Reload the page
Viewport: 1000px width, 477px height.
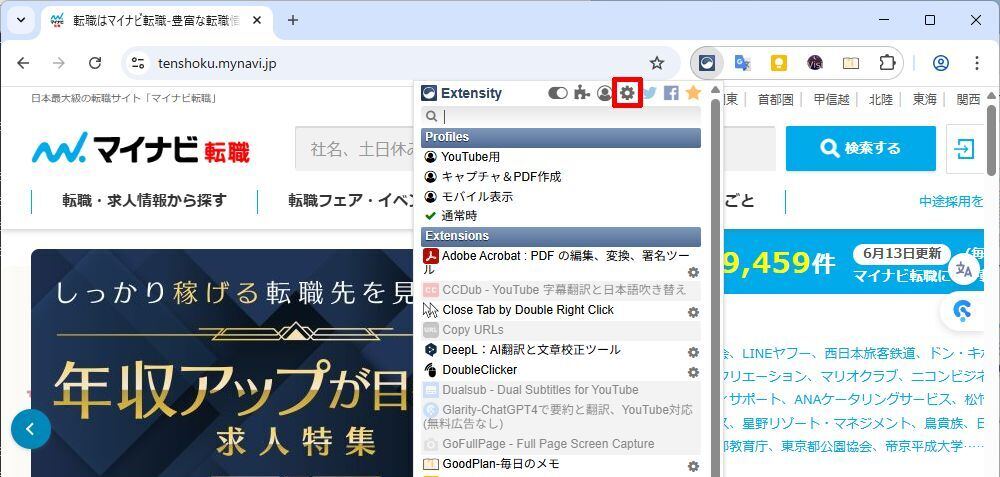pyautogui.click(x=95, y=62)
